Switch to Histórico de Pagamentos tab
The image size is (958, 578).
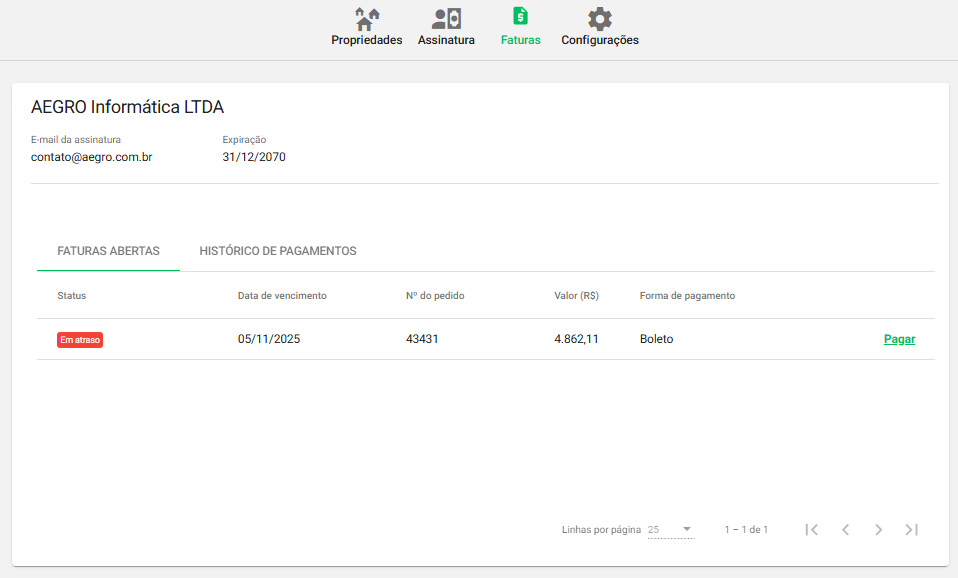(x=278, y=251)
